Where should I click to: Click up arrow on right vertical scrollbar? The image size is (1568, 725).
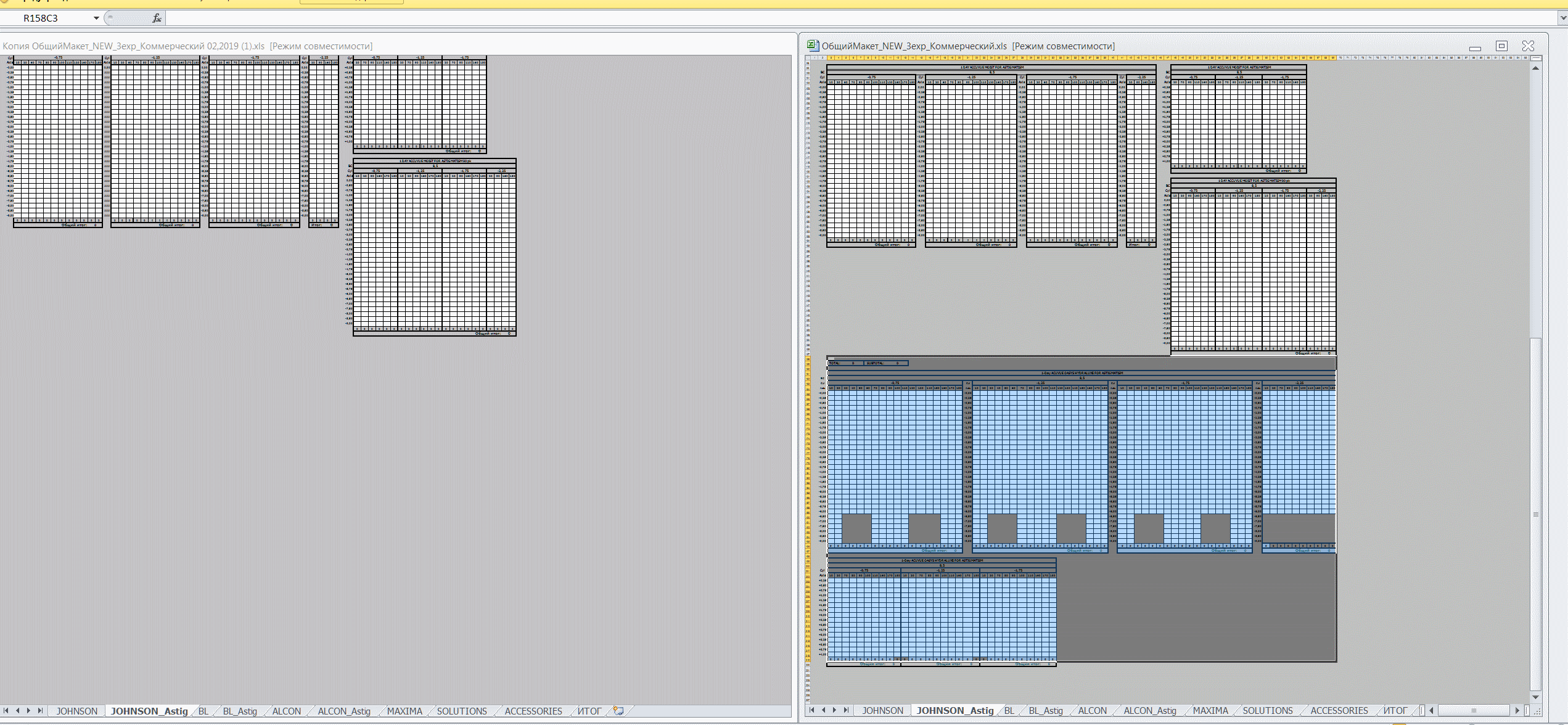pyautogui.click(x=1535, y=68)
